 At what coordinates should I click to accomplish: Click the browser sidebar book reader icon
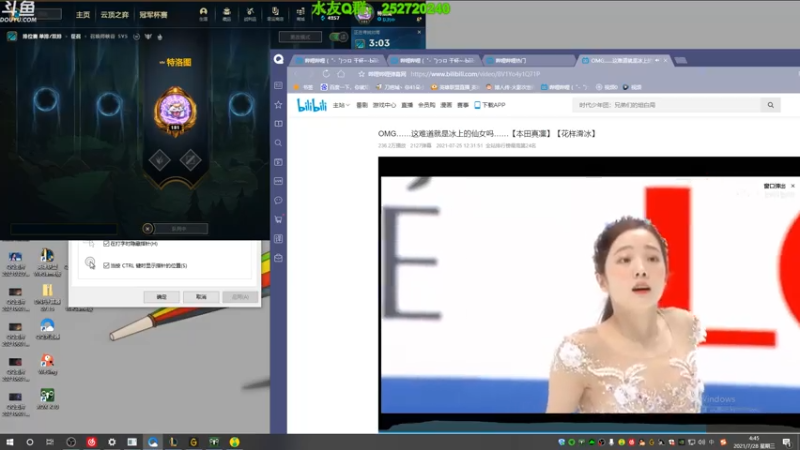[278, 123]
